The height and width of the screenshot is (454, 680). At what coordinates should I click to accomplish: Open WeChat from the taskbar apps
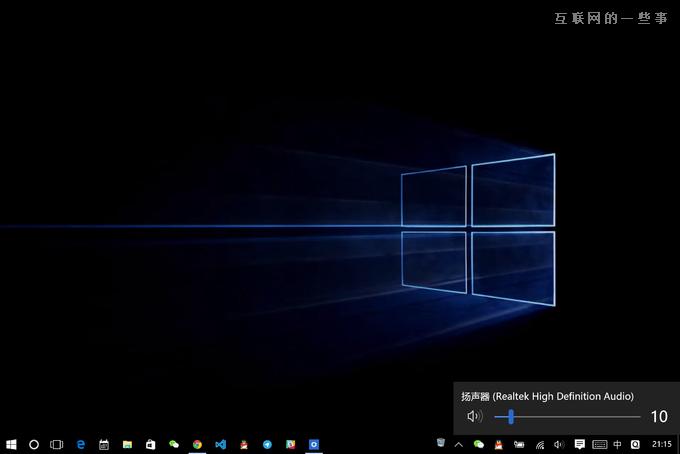pos(174,444)
